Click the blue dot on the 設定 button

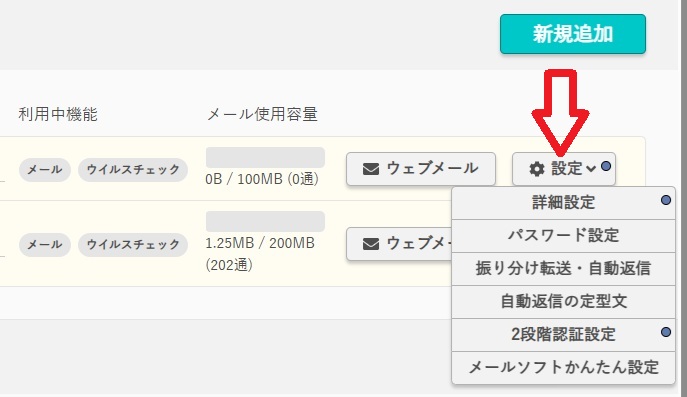click(606, 167)
